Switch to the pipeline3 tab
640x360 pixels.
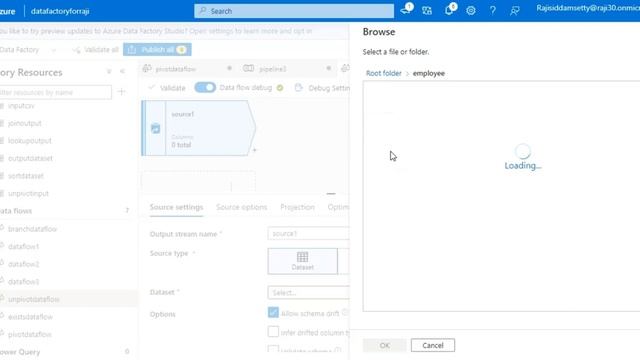[x=273, y=69]
